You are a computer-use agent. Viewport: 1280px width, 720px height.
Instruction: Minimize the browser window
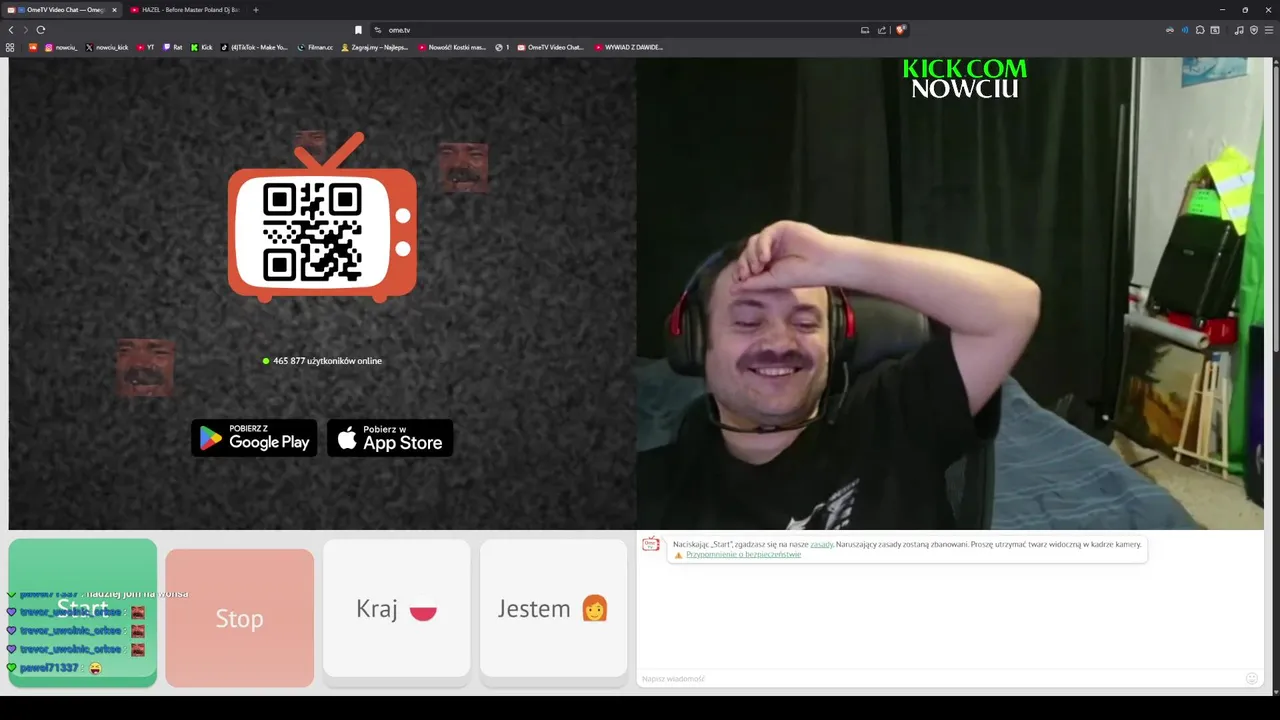[x=1222, y=10]
